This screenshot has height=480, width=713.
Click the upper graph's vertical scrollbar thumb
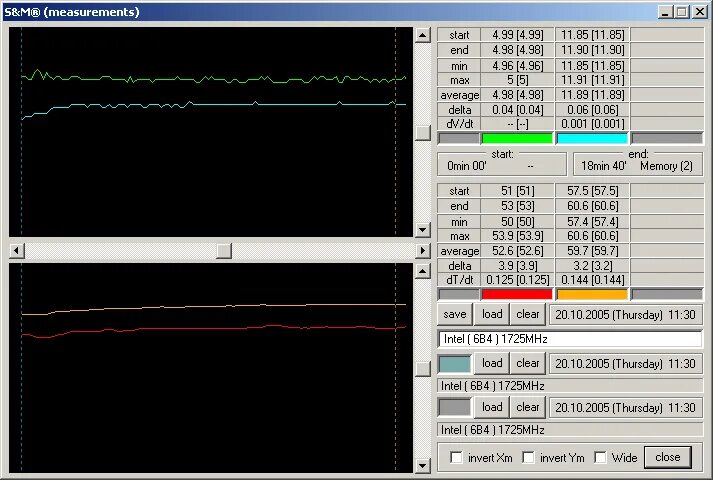423,133
